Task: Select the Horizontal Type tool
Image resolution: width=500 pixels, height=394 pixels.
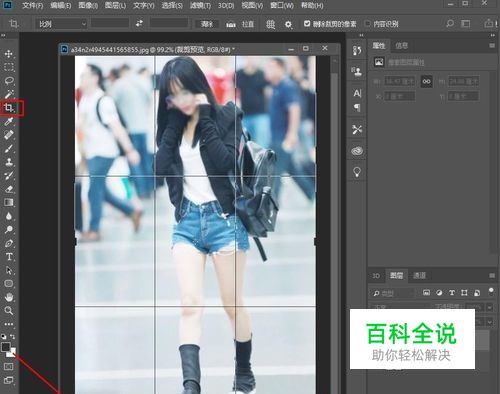Action: pos(9,257)
